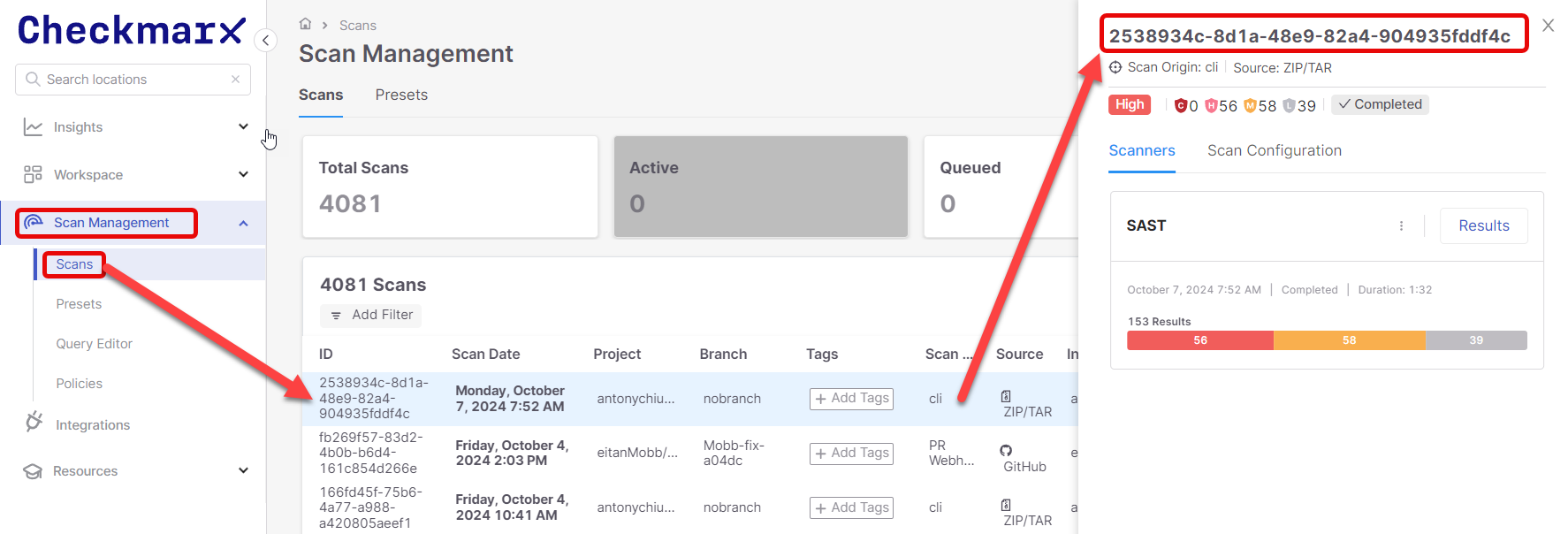Viewport: 1568px width, 534px height.
Task: Click the GitHub source icon
Action: pos(1006,450)
